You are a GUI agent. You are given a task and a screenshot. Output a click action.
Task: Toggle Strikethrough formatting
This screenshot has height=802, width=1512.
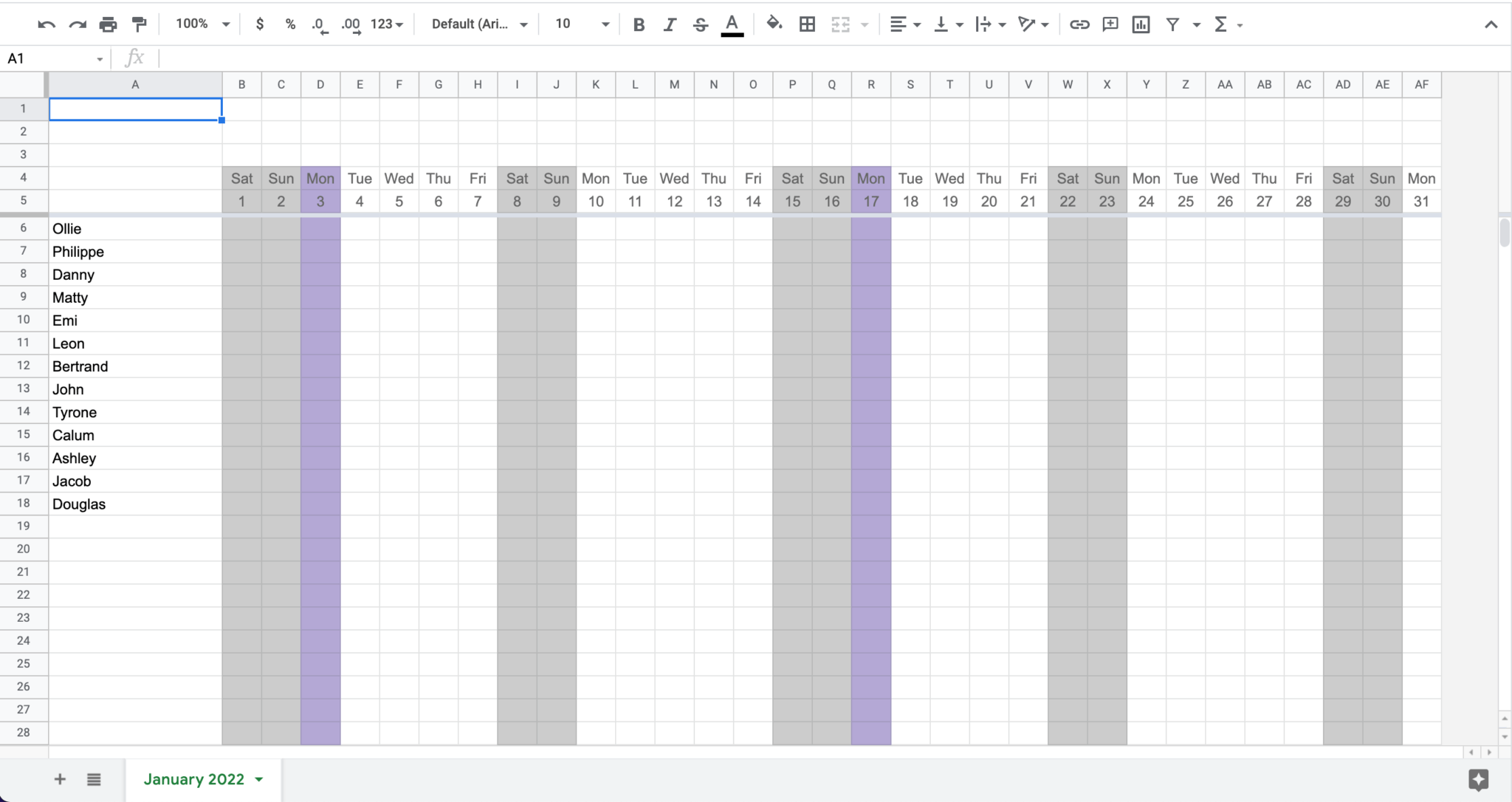pyautogui.click(x=700, y=24)
